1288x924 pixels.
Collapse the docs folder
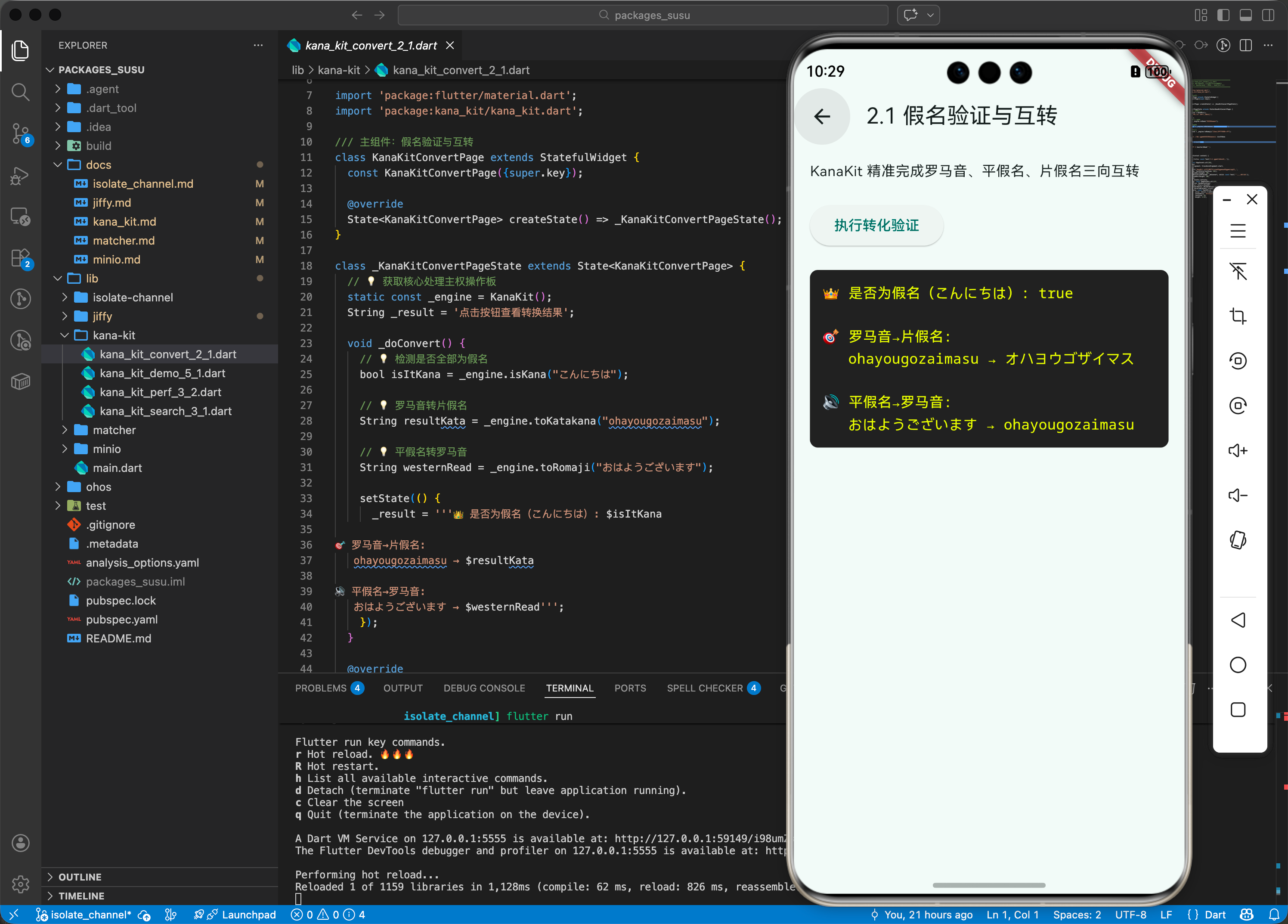point(98,165)
